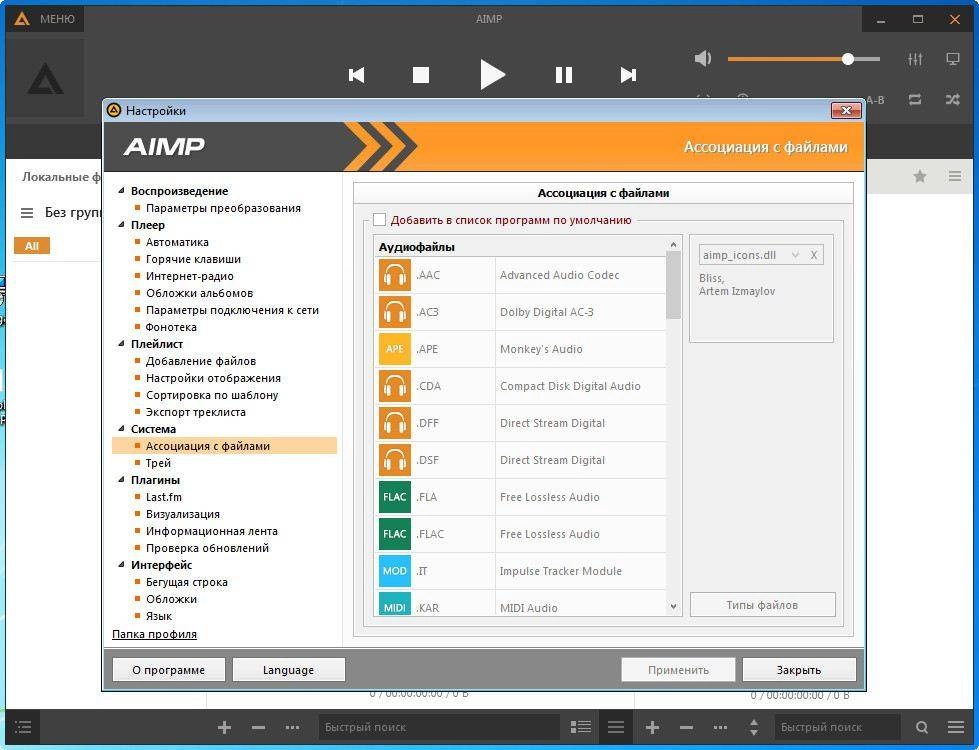Collapse the Интерфейс tree section
979x750 pixels.
[121, 565]
